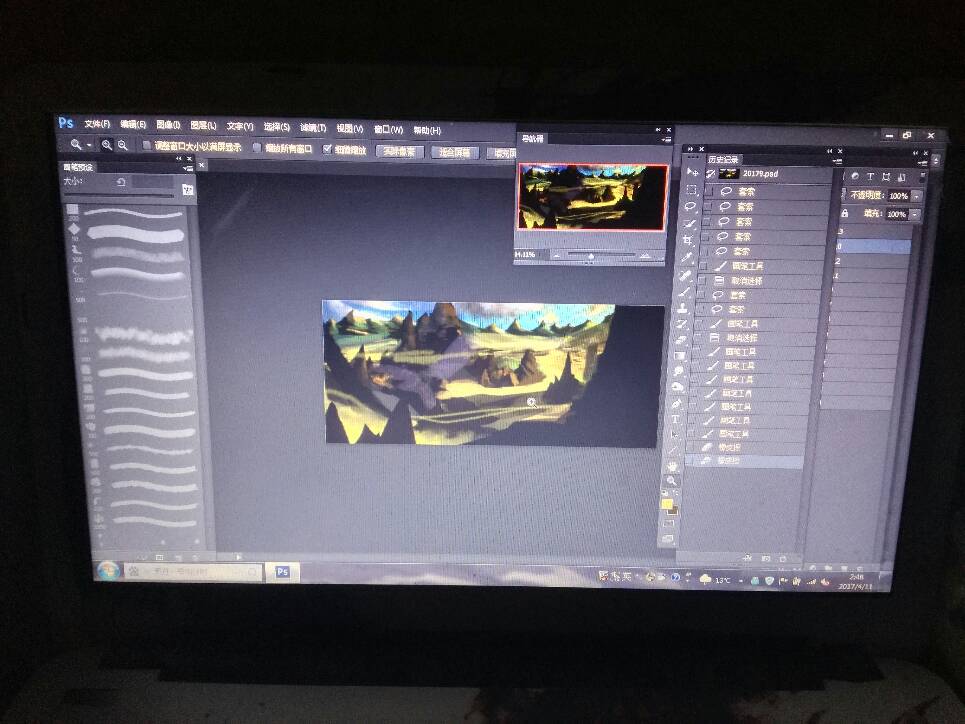Select the Healing Brush tool

[x=686, y=275]
